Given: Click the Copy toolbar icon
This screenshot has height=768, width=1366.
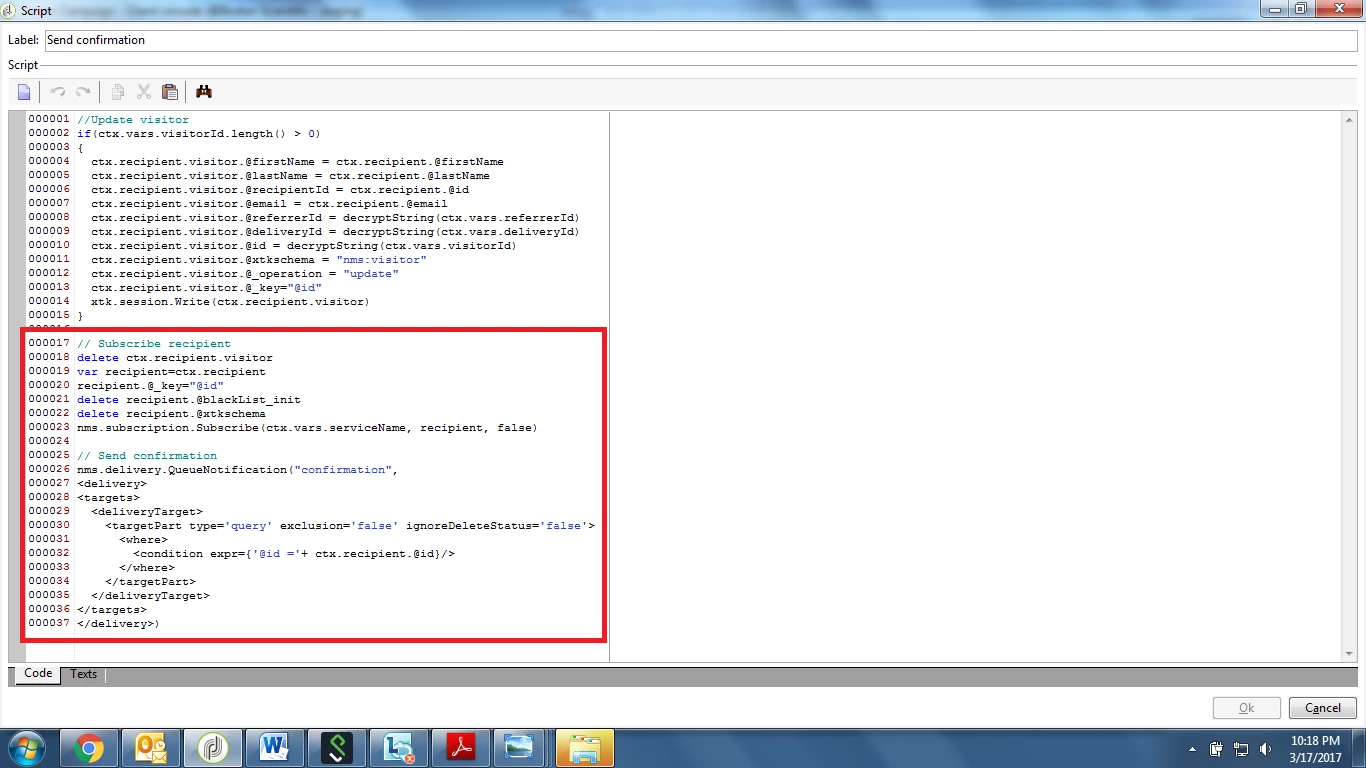Looking at the screenshot, I should pyautogui.click(x=118, y=92).
